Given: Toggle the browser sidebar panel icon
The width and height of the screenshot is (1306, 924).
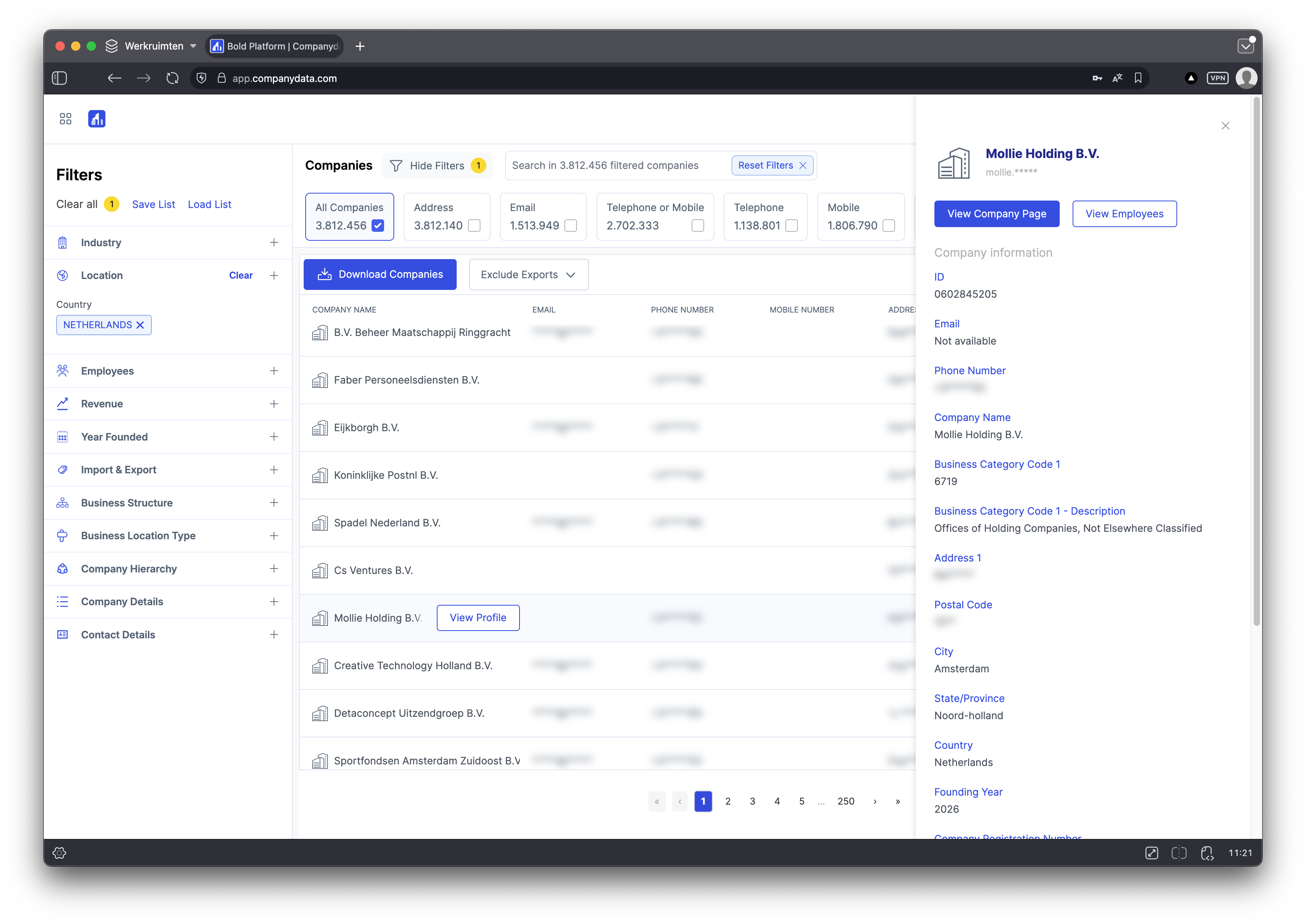Looking at the screenshot, I should tap(60, 78).
